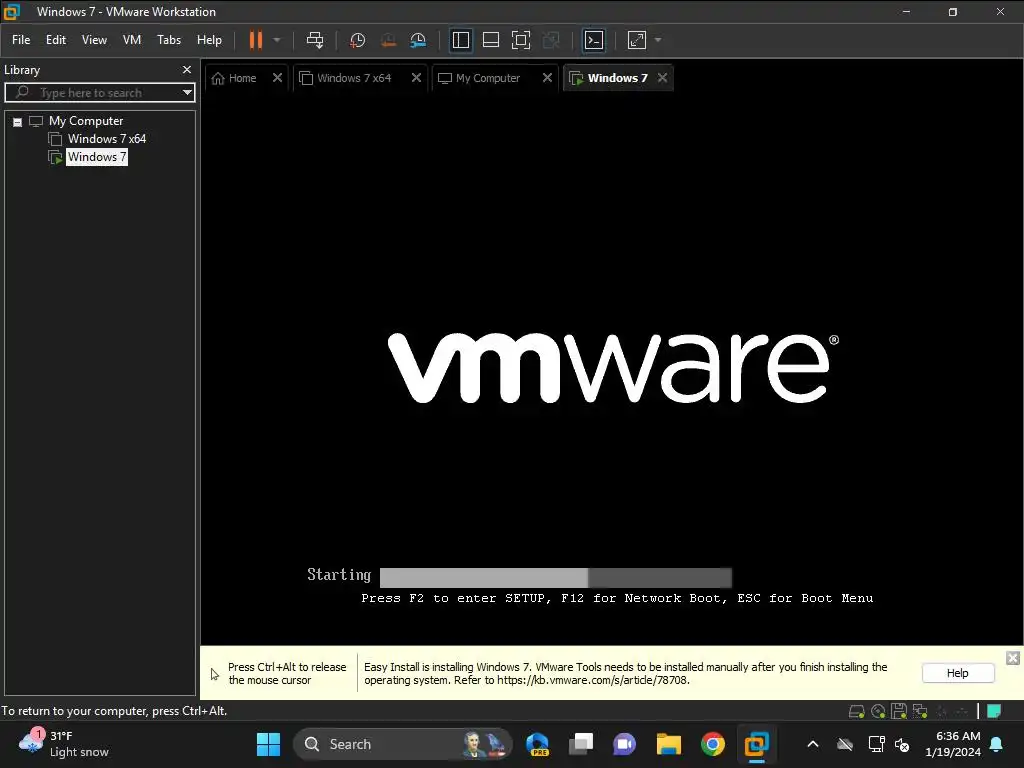The height and width of the screenshot is (768, 1024).
Task: Take a snapshot of the virtual machine
Action: 357,40
